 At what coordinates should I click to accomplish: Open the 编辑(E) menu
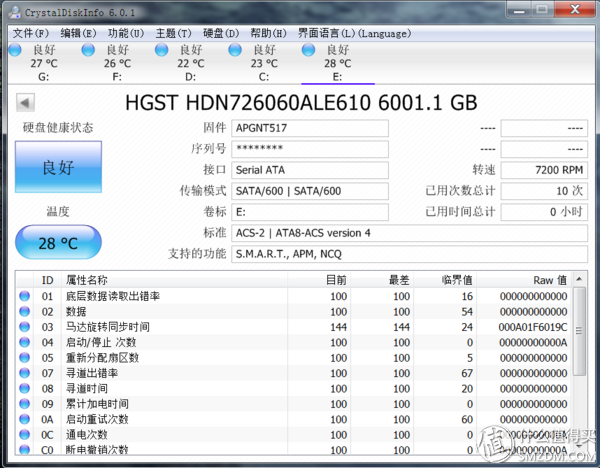pyautogui.click(x=78, y=34)
